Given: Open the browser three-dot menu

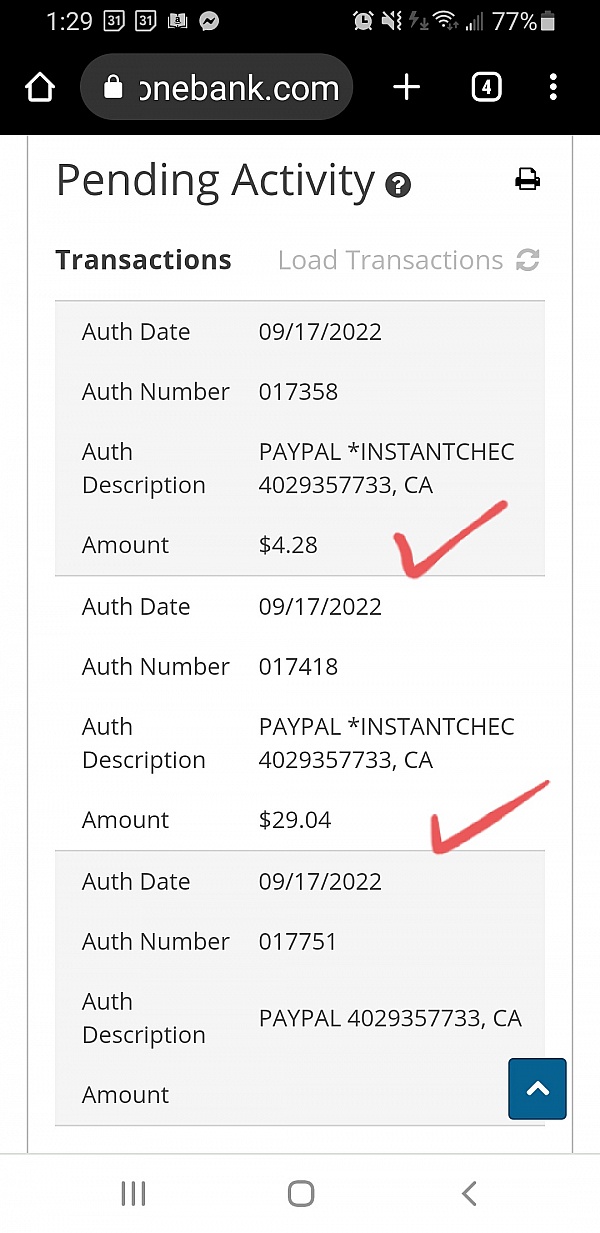Looking at the screenshot, I should 553,88.
